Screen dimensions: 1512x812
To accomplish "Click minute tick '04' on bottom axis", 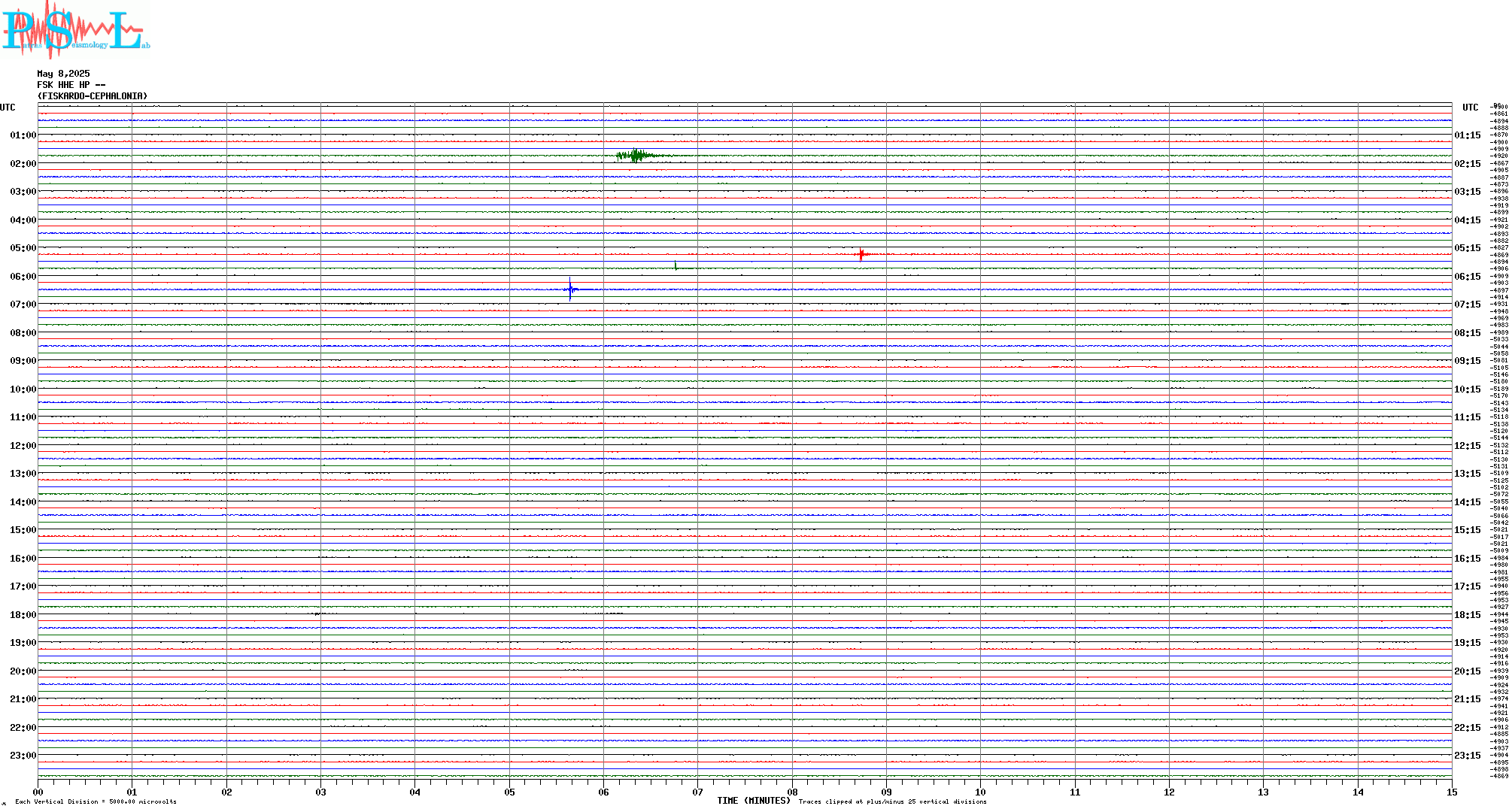I will tap(415, 792).
